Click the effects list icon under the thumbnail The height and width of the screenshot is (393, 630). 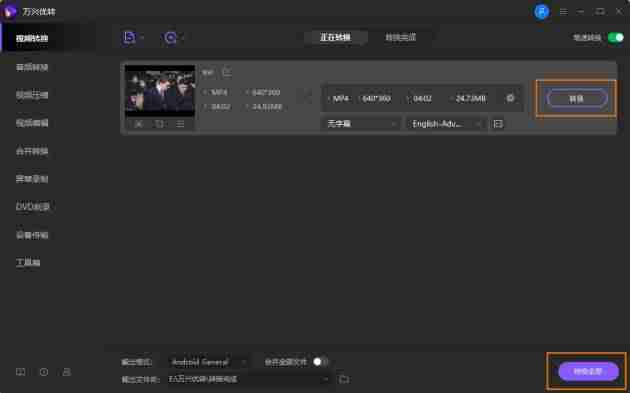point(180,124)
